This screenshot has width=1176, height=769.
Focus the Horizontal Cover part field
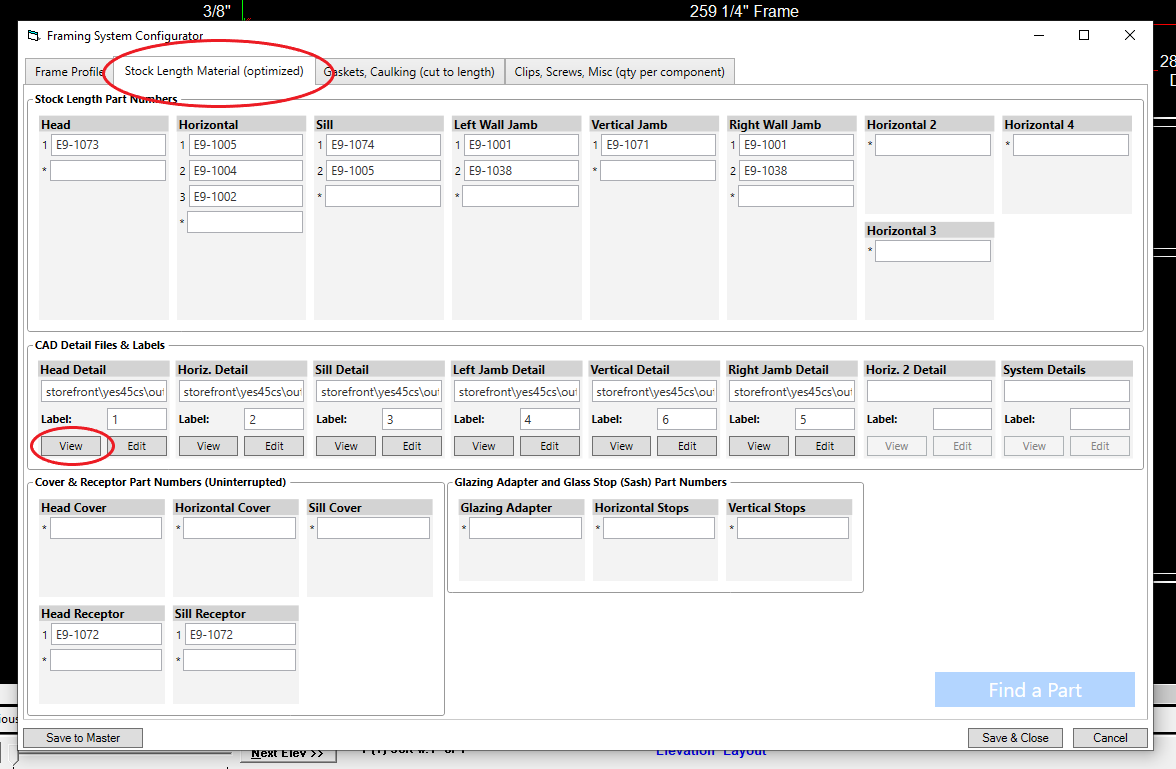[239, 528]
